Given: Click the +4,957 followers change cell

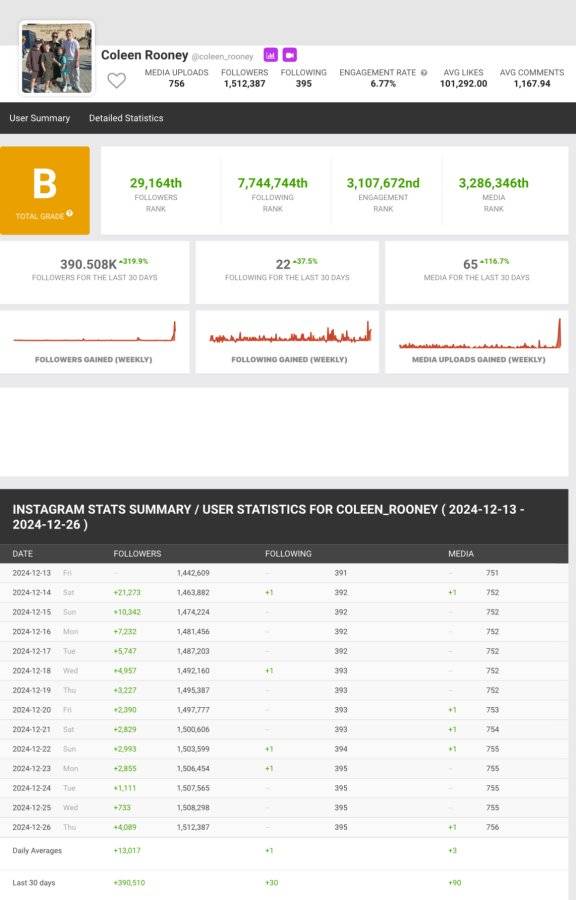Looking at the screenshot, I should [125, 670].
